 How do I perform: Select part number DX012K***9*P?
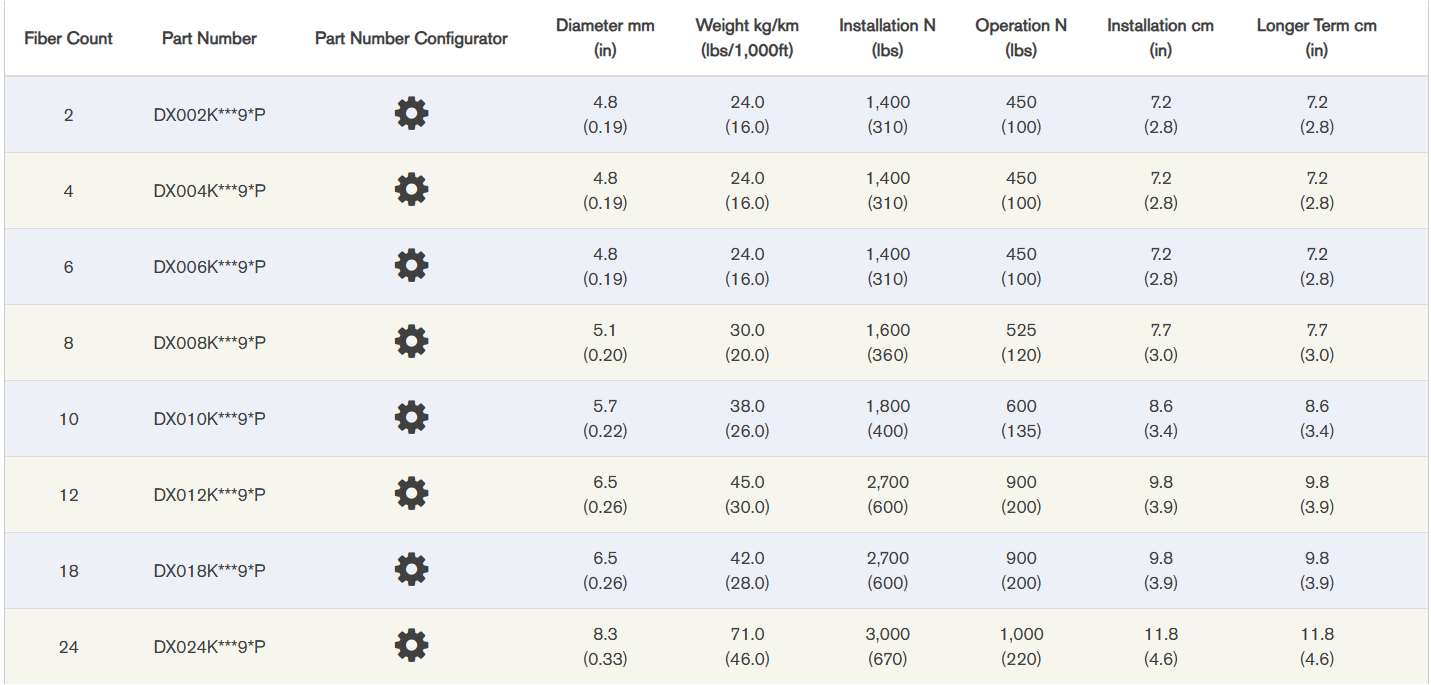pos(209,495)
